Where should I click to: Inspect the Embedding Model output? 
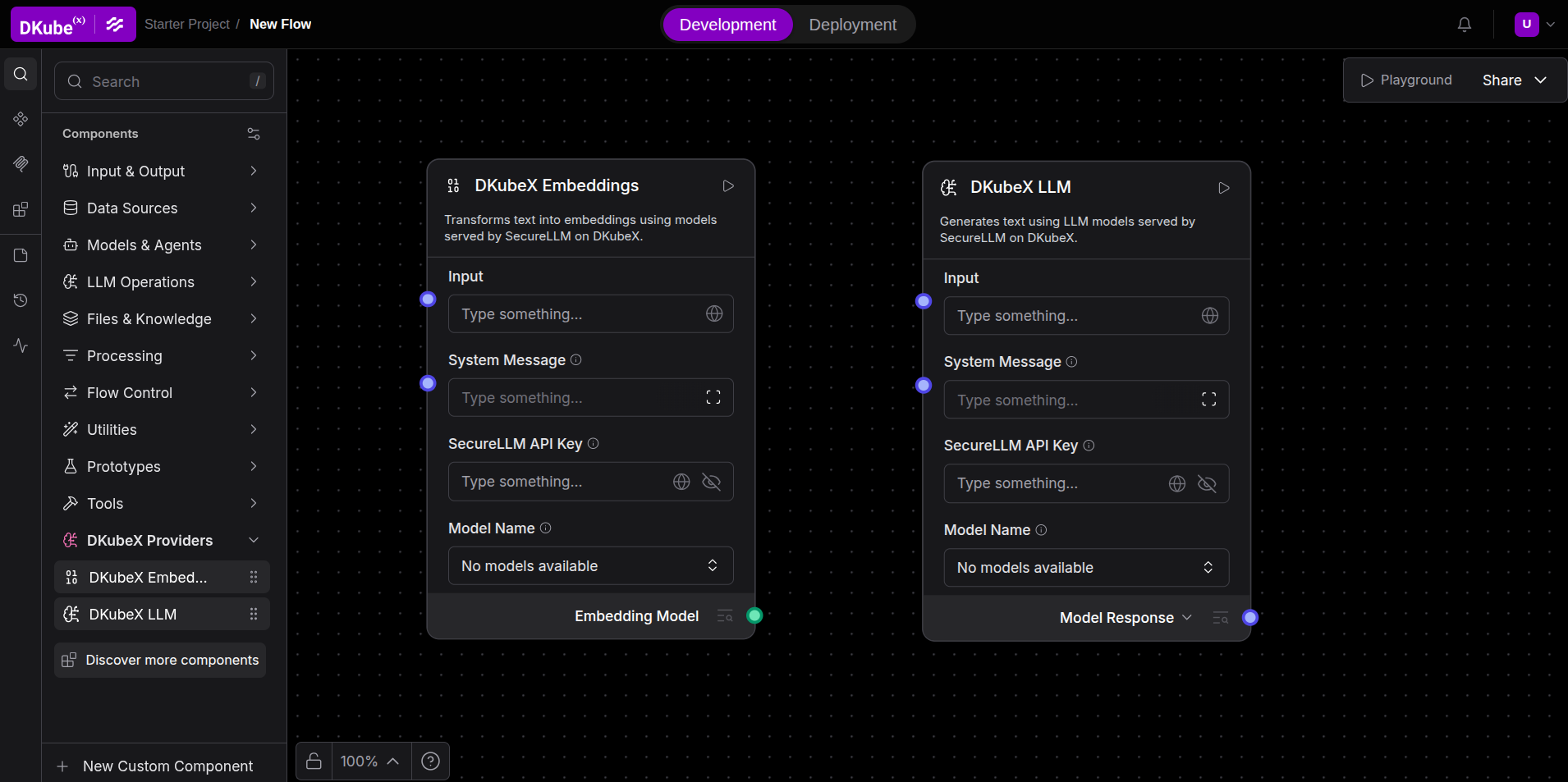pyautogui.click(x=725, y=616)
